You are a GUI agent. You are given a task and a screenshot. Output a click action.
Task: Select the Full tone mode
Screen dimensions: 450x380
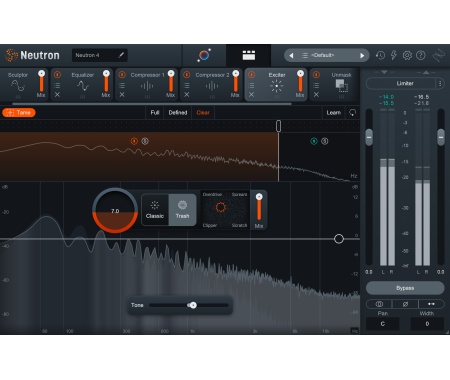[x=155, y=113]
